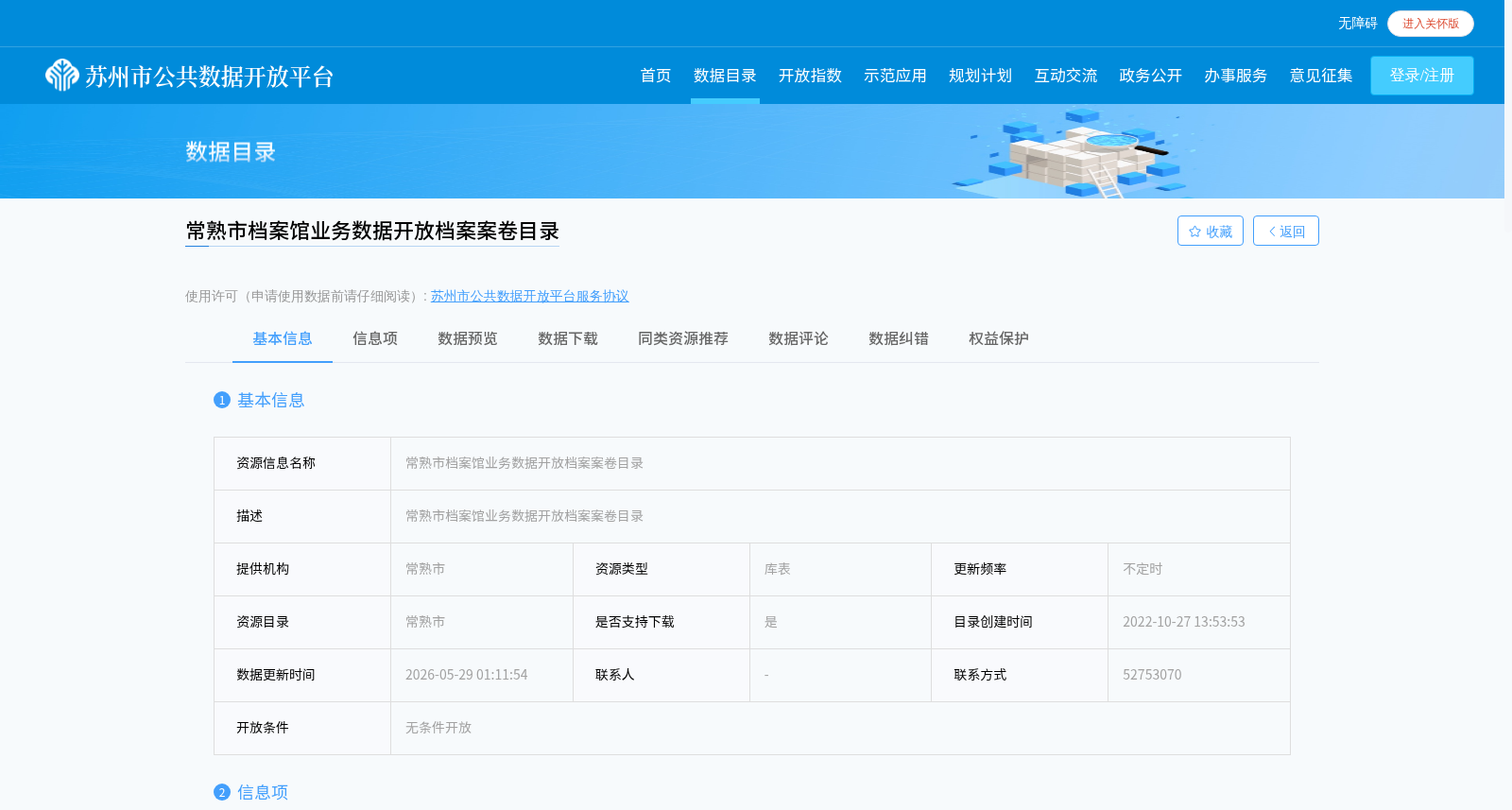
Task: Switch to the 数据预览 tab
Action: pyautogui.click(x=468, y=338)
